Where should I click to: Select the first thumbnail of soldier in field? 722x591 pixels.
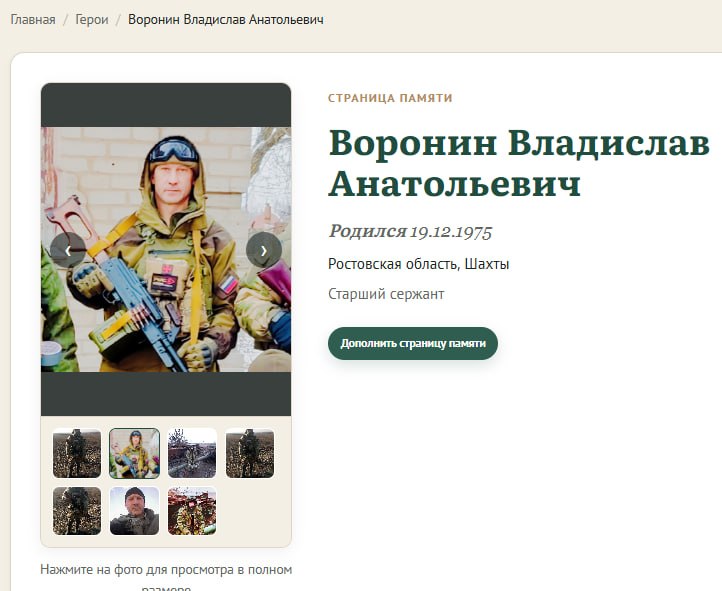point(77,453)
